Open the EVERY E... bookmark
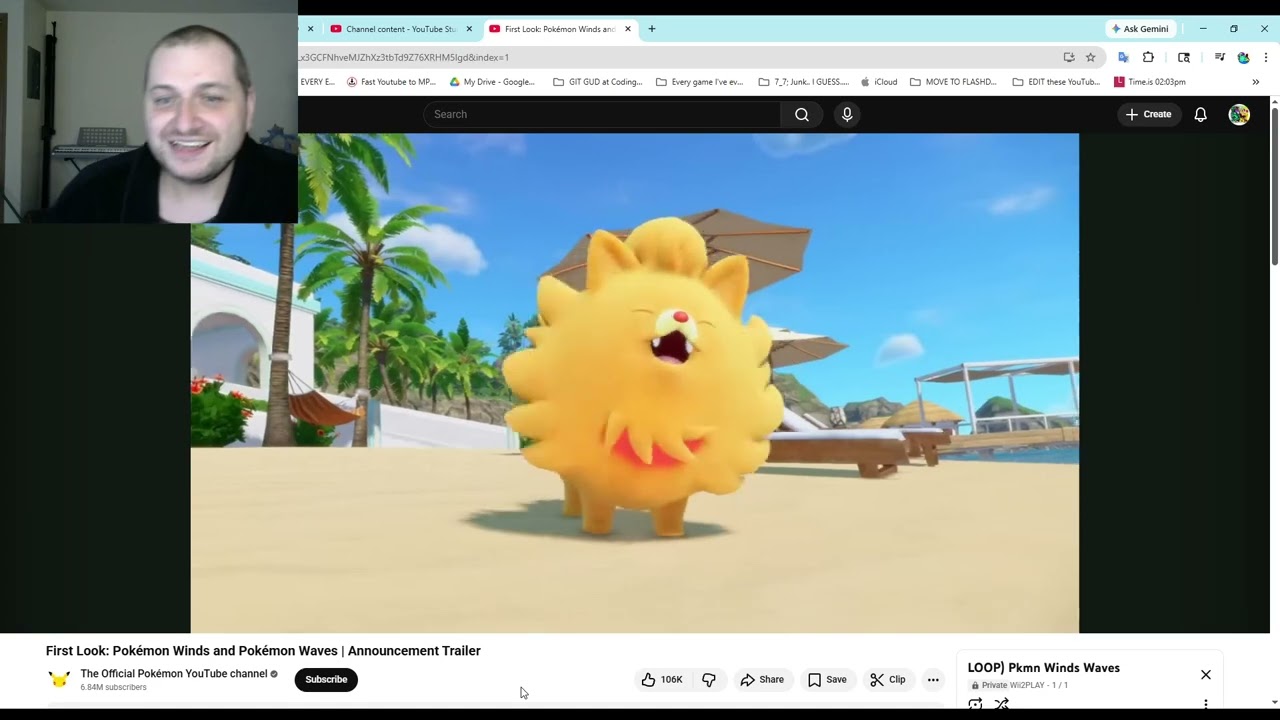The image size is (1280, 720). 317,82
